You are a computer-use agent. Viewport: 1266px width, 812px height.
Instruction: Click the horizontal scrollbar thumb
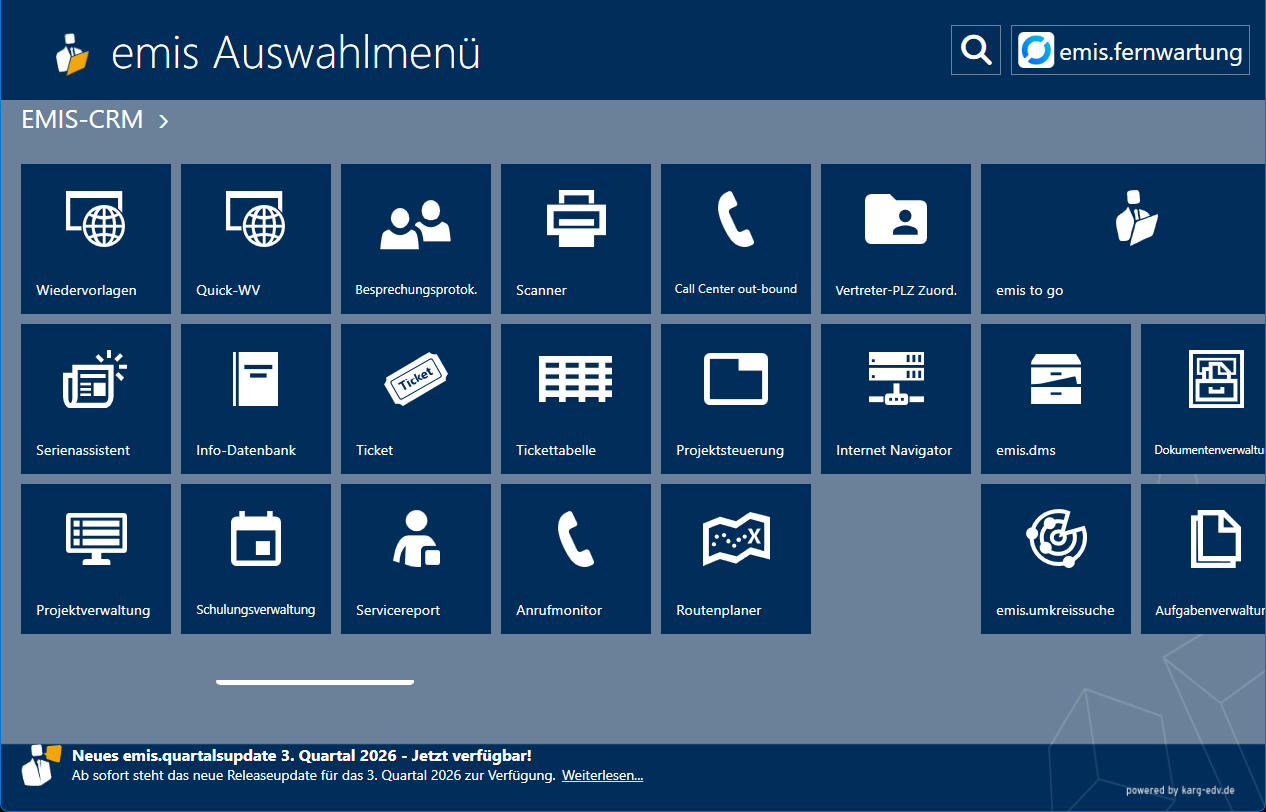[x=315, y=682]
